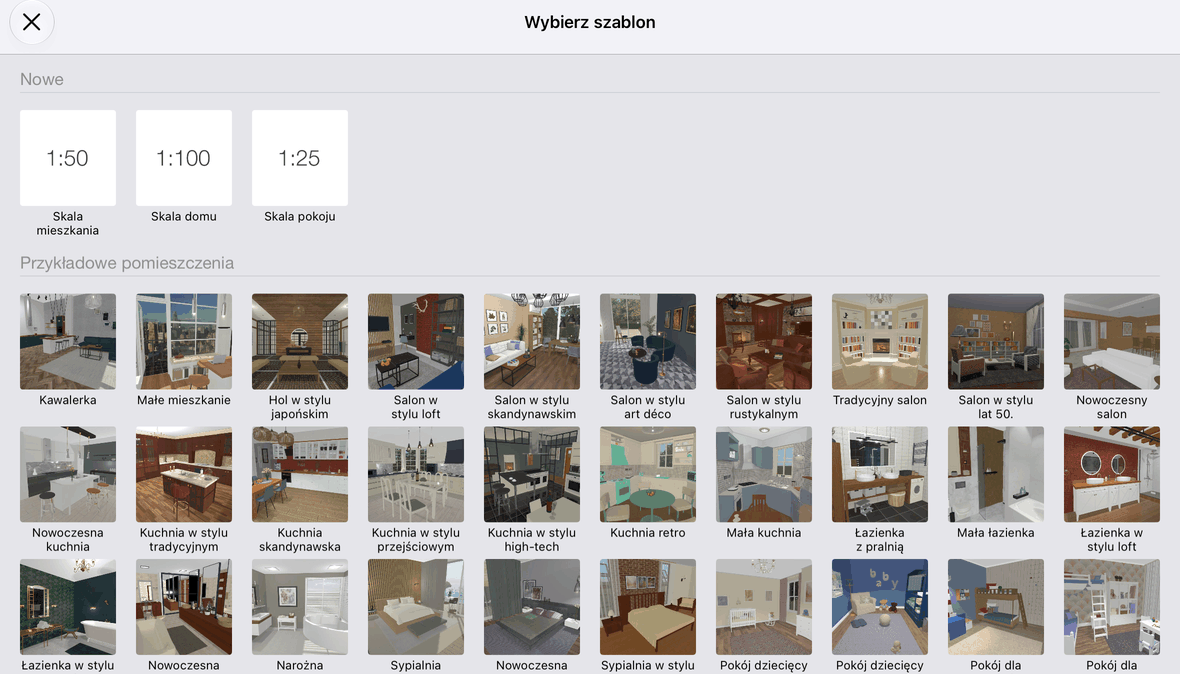Open Łazienka z pralnią template
1180x674 pixels.
[879, 474]
